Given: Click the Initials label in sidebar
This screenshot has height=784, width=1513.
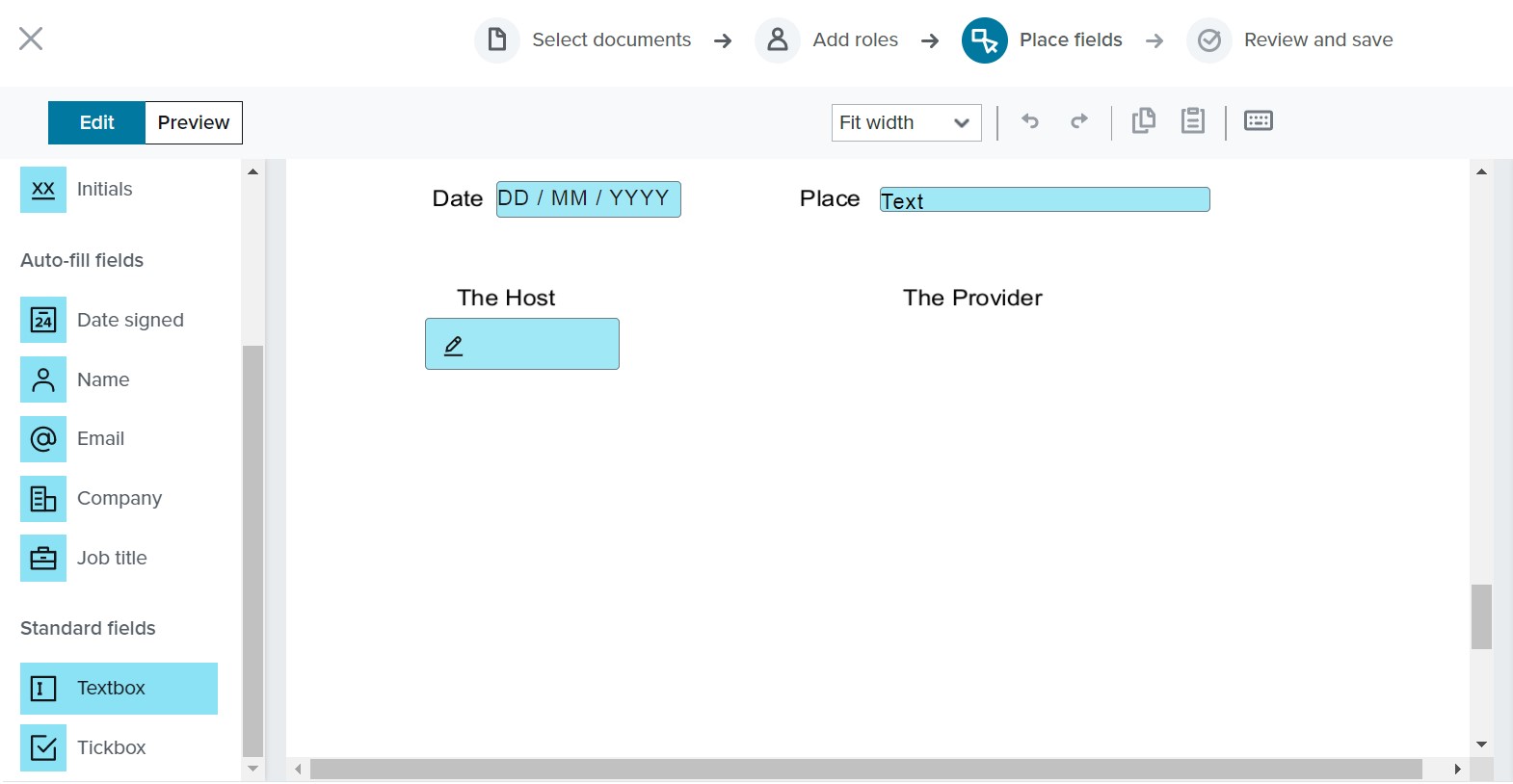Looking at the screenshot, I should tap(104, 189).
